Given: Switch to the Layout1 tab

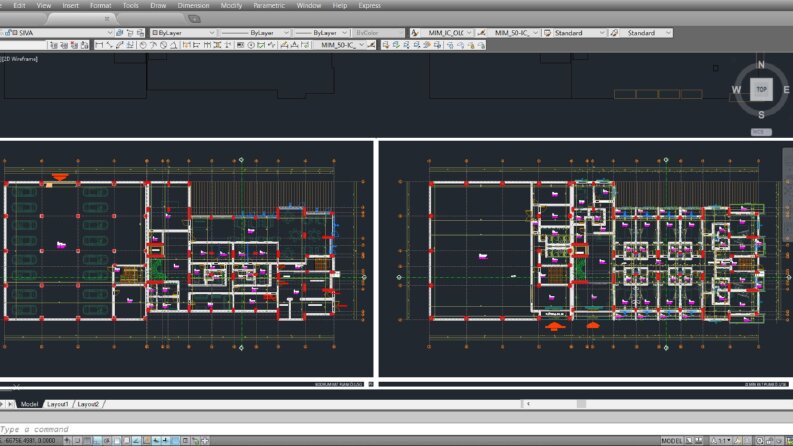Looking at the screenshot, I should click(57, 404).
